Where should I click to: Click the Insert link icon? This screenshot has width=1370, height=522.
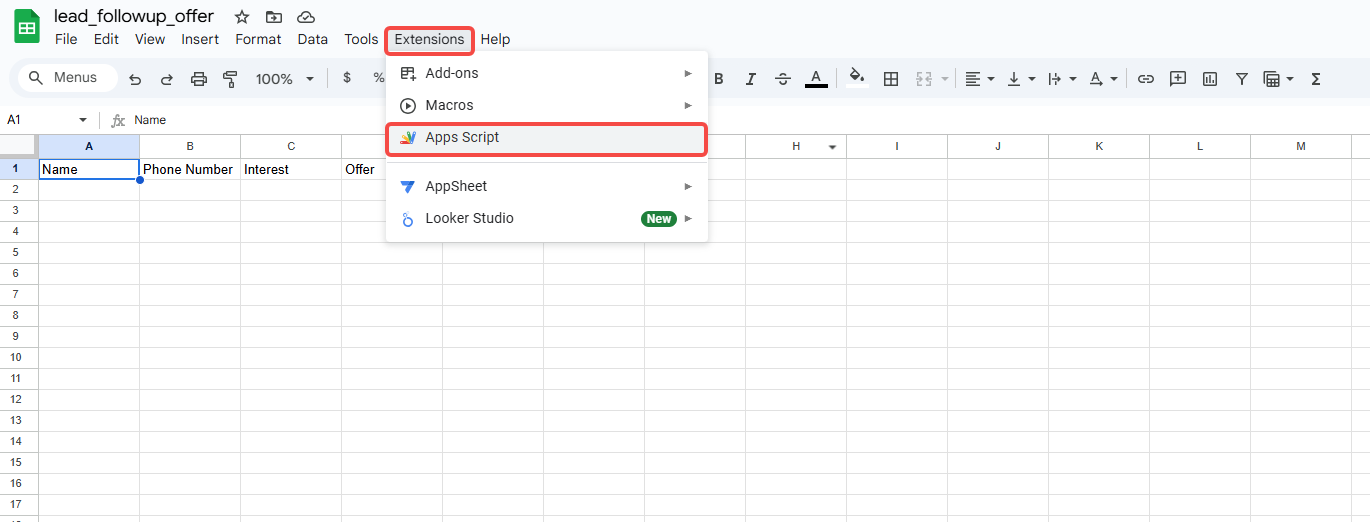pyautogui.click(x=1147, y=78)
